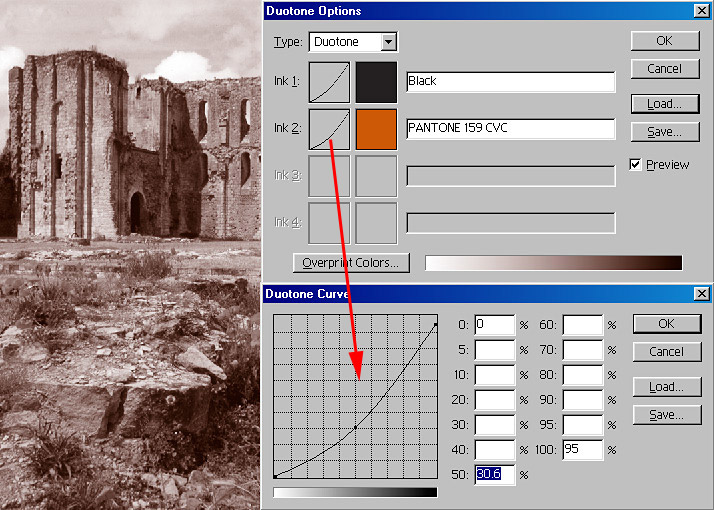Screen dimensions: 714x510
Task: Click the Ink 1 name field reading Black
Action: pyautogui.click(x=510, y=82)
